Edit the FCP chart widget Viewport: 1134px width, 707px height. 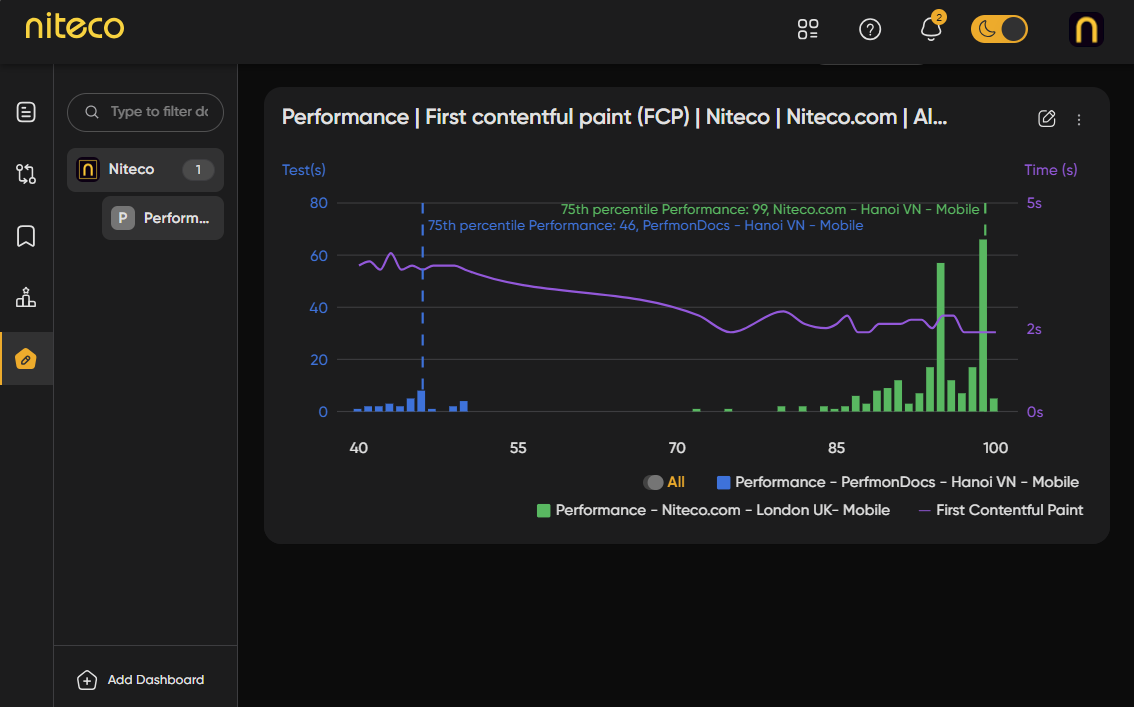click(1046, 119)
